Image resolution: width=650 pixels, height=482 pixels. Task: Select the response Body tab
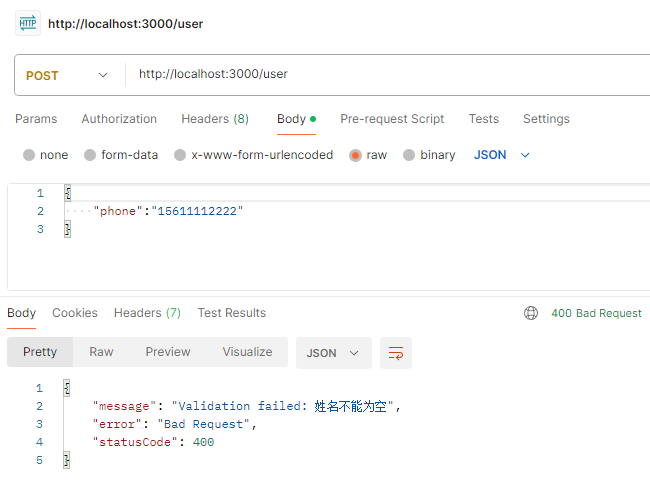(x=22, y=313)
